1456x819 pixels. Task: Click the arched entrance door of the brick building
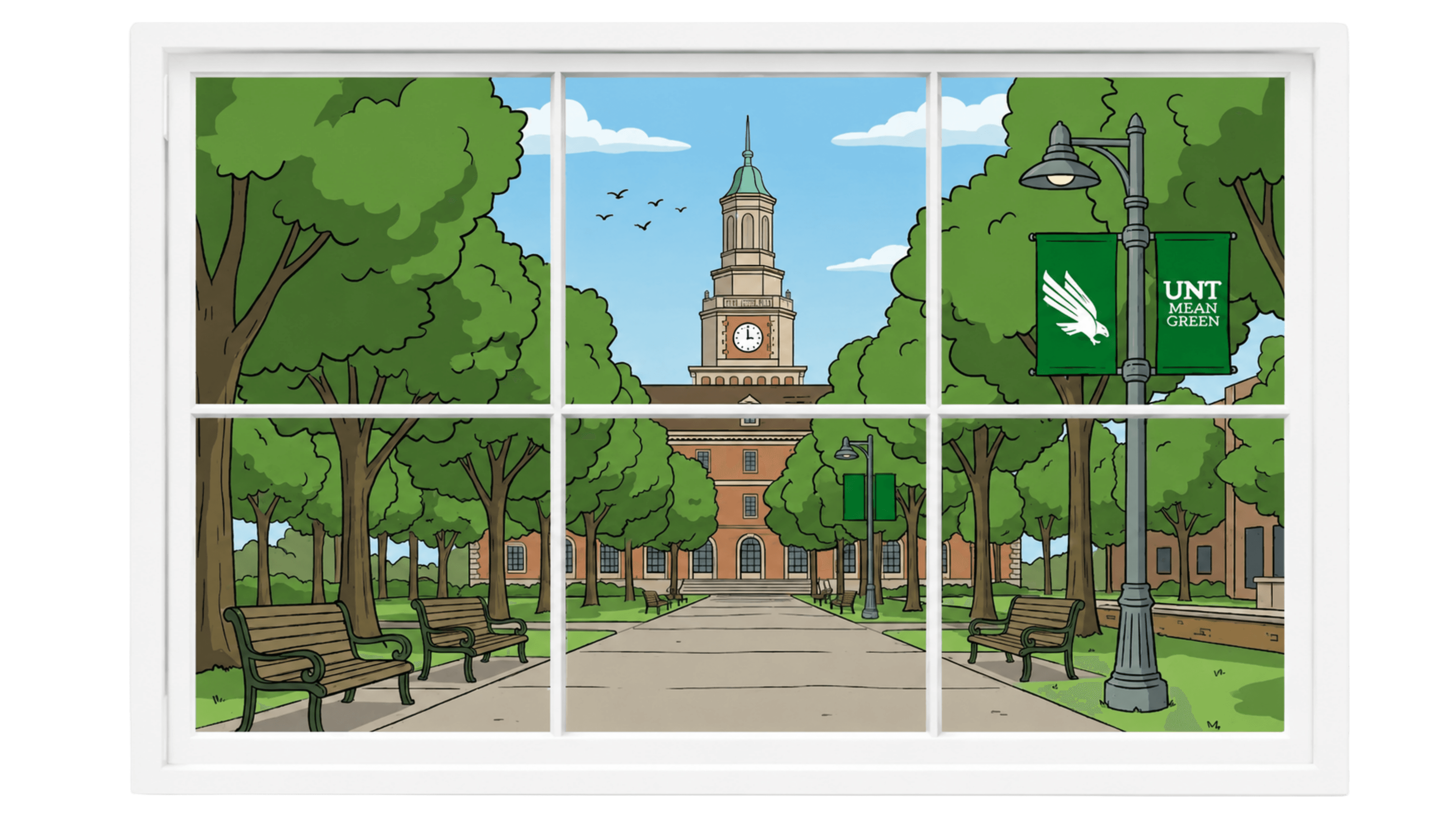tap(750, 556)
